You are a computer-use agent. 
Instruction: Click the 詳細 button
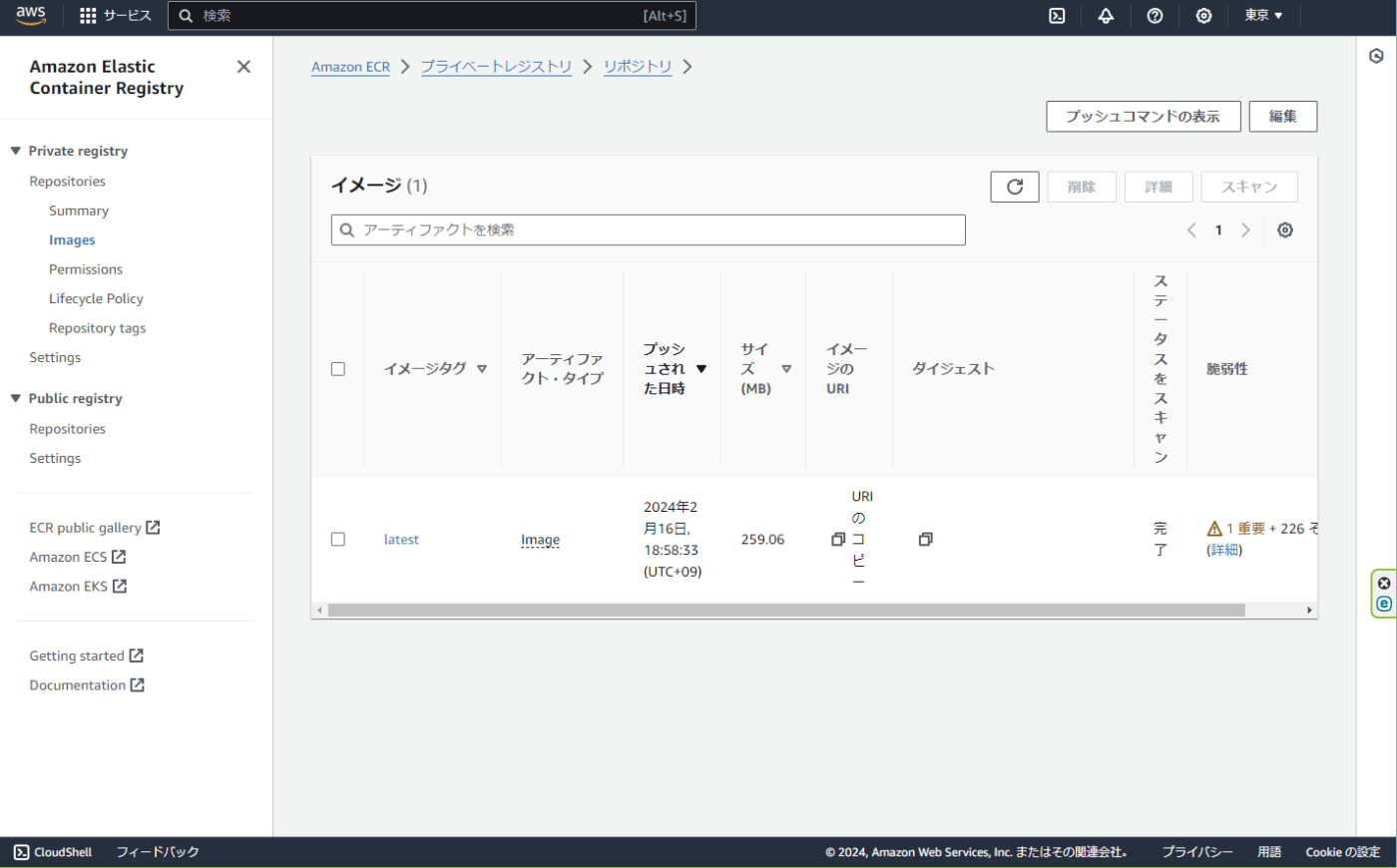tap(1159, 187)
